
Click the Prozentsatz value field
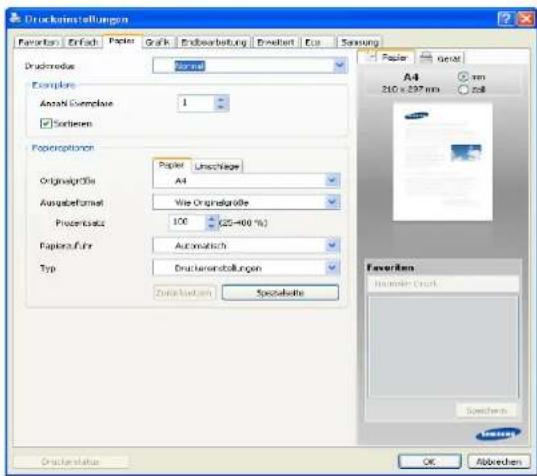188,222
